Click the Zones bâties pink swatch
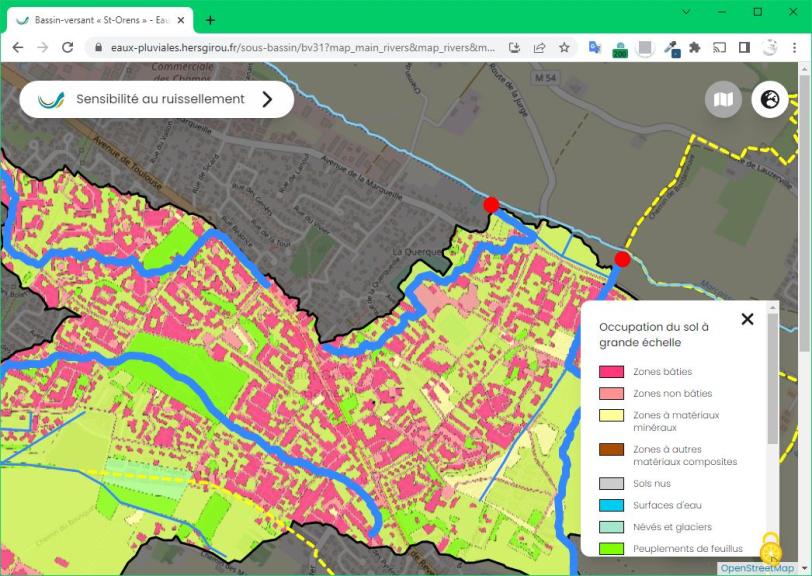 [611, 372]
